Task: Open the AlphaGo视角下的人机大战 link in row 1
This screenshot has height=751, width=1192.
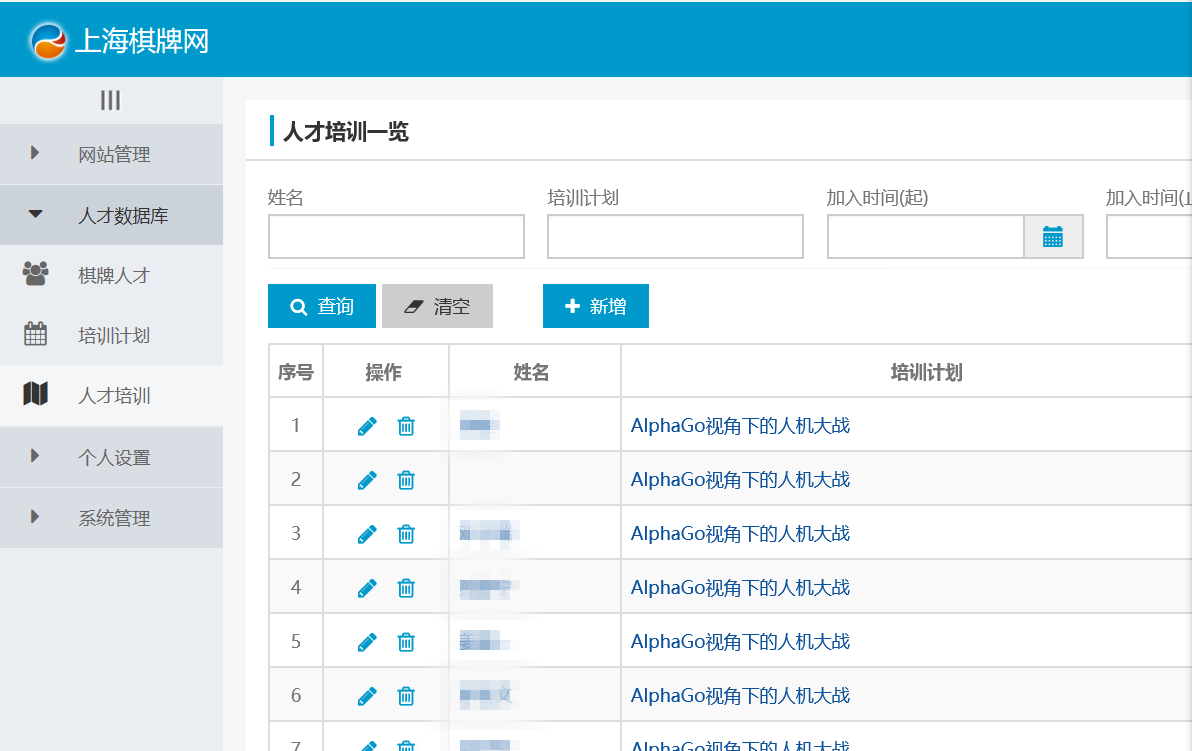Action: pos(740,426)
